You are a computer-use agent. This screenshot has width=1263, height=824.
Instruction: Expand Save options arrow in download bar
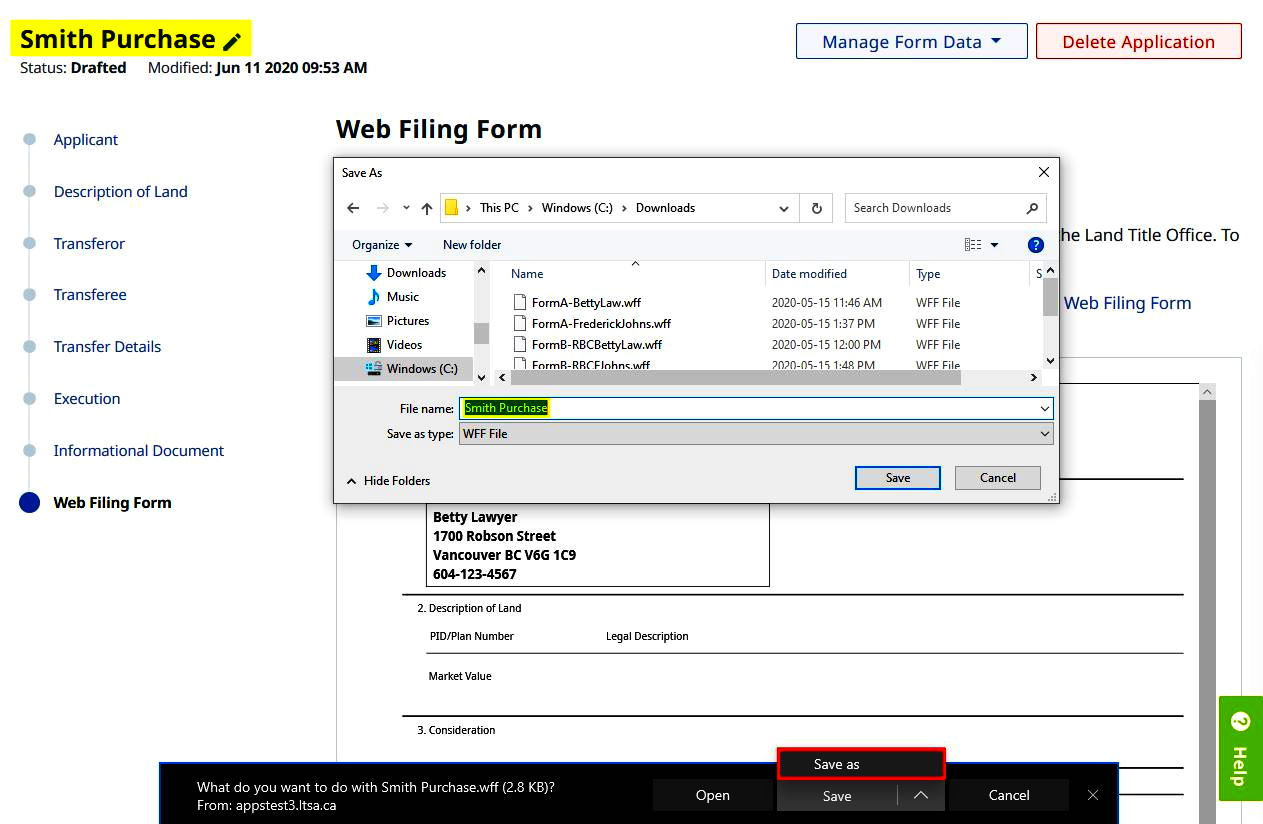[x=921, y=796]
